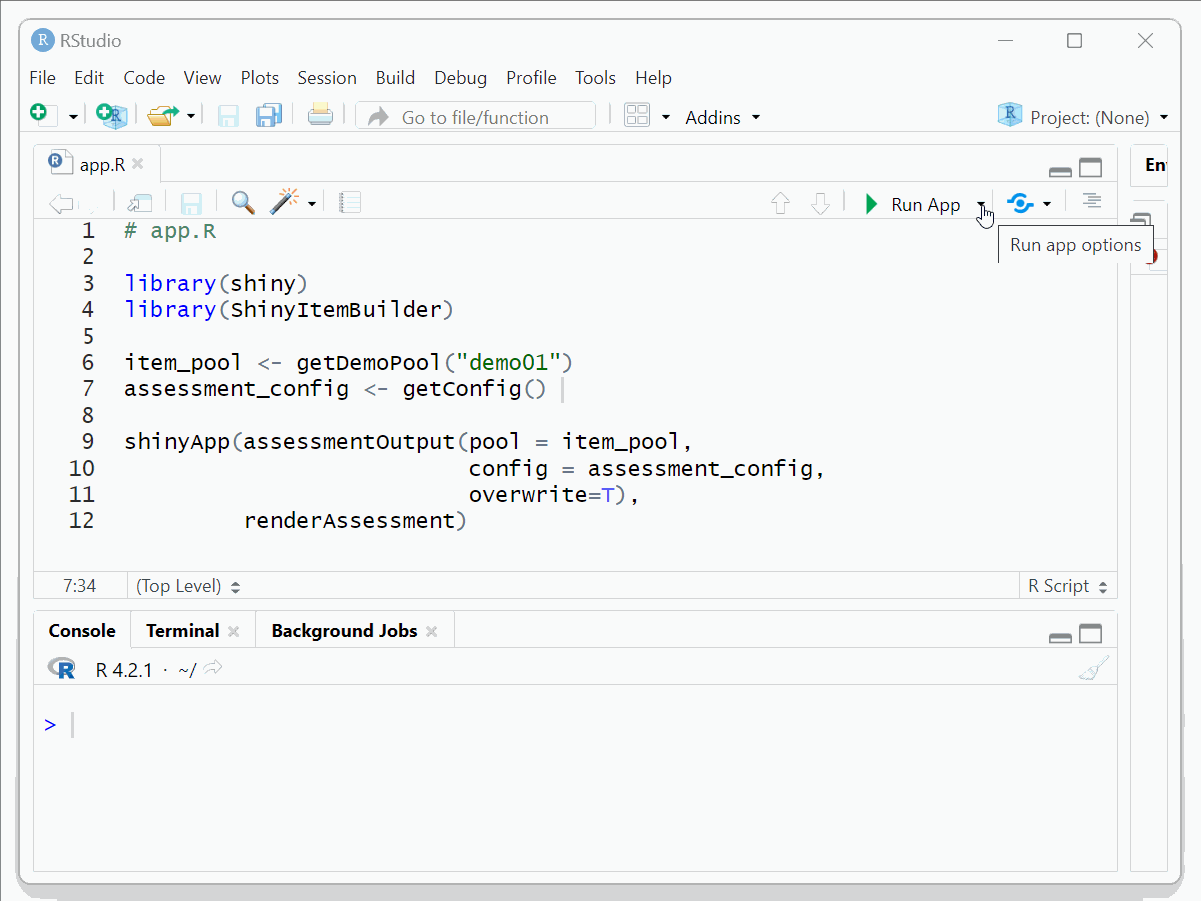Image resolution: width=1201 pixels, height=901 pixels.
Task: Open the Code menu
Action: [144, 78]
